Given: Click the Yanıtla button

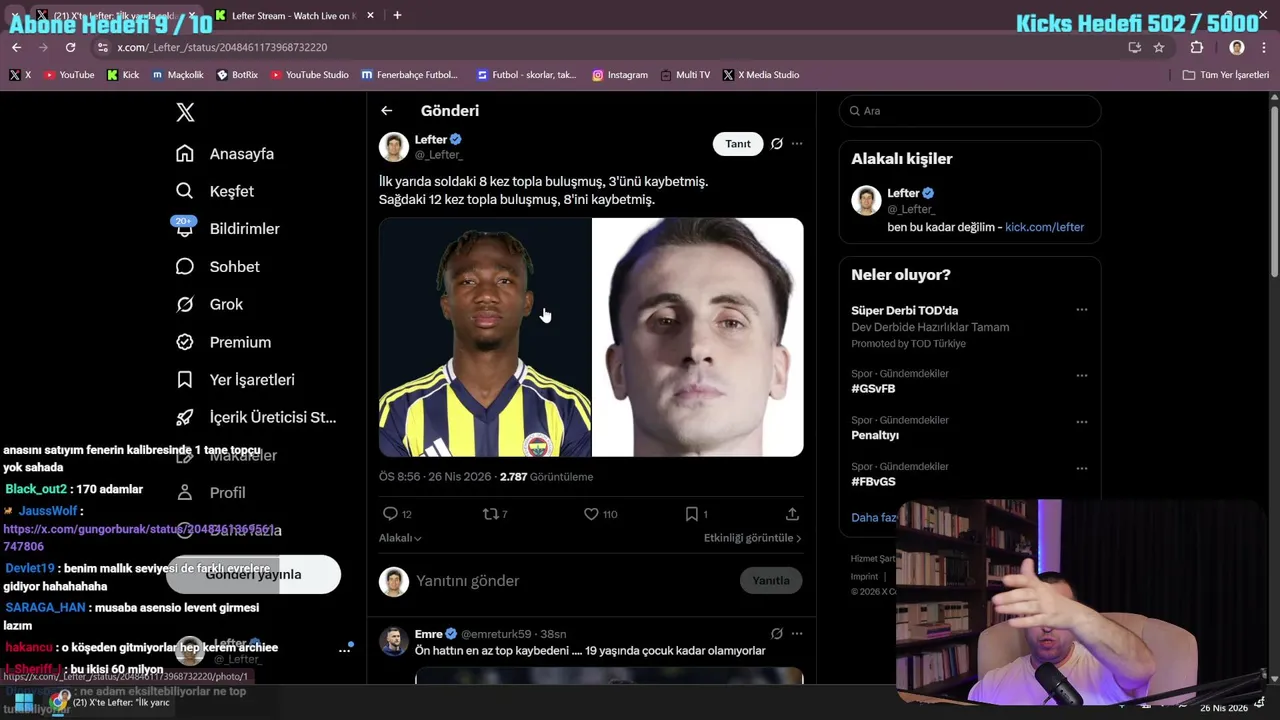Looking at the screenshot, I should click(x=771, y=581).
